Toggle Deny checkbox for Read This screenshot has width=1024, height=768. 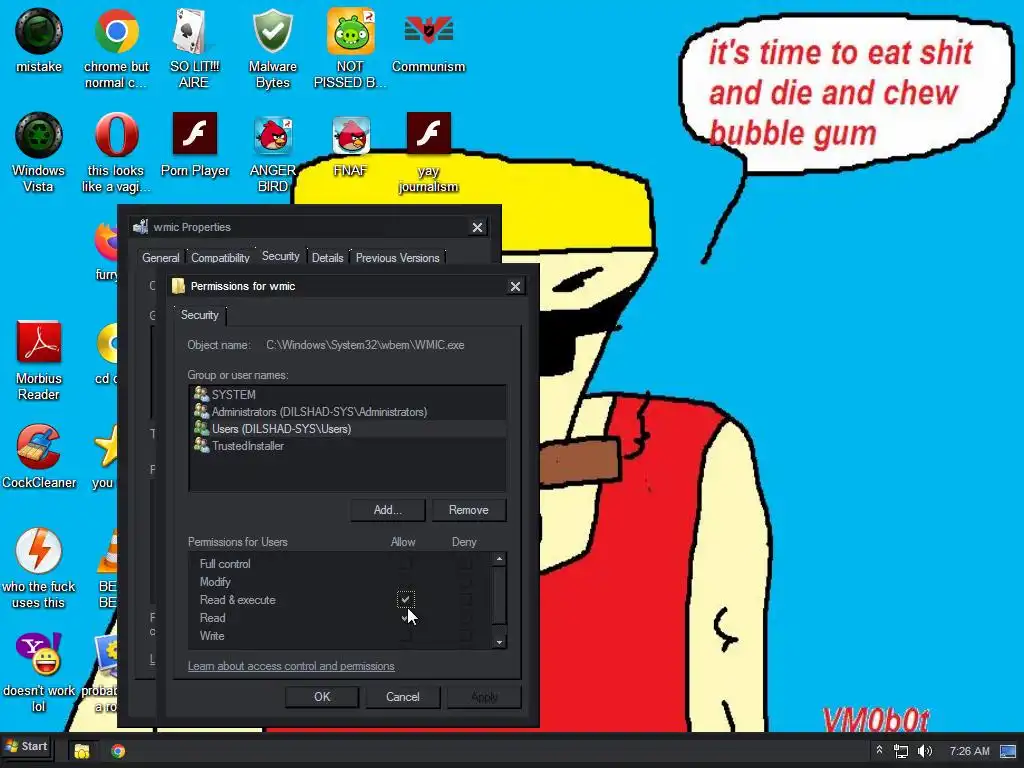pos(465,617)
